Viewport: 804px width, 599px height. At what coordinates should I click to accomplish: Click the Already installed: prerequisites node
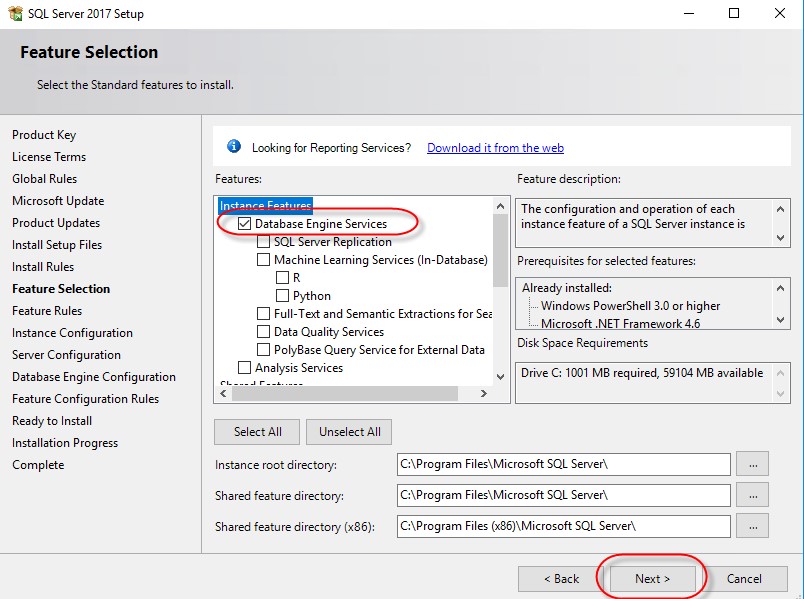click(x=567, y=288)
